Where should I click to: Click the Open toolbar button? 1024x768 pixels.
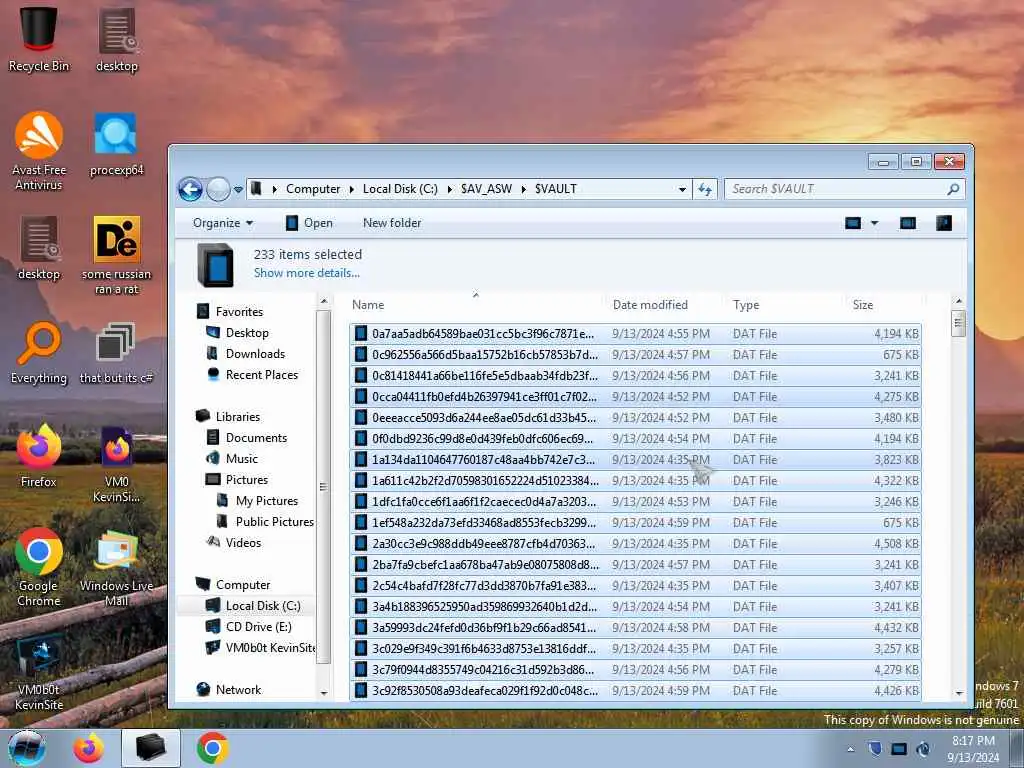310,223
